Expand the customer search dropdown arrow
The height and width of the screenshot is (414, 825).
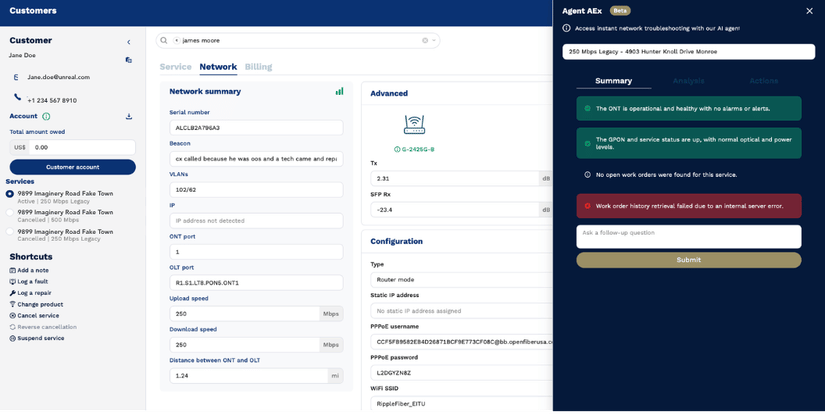pos(434,41)
